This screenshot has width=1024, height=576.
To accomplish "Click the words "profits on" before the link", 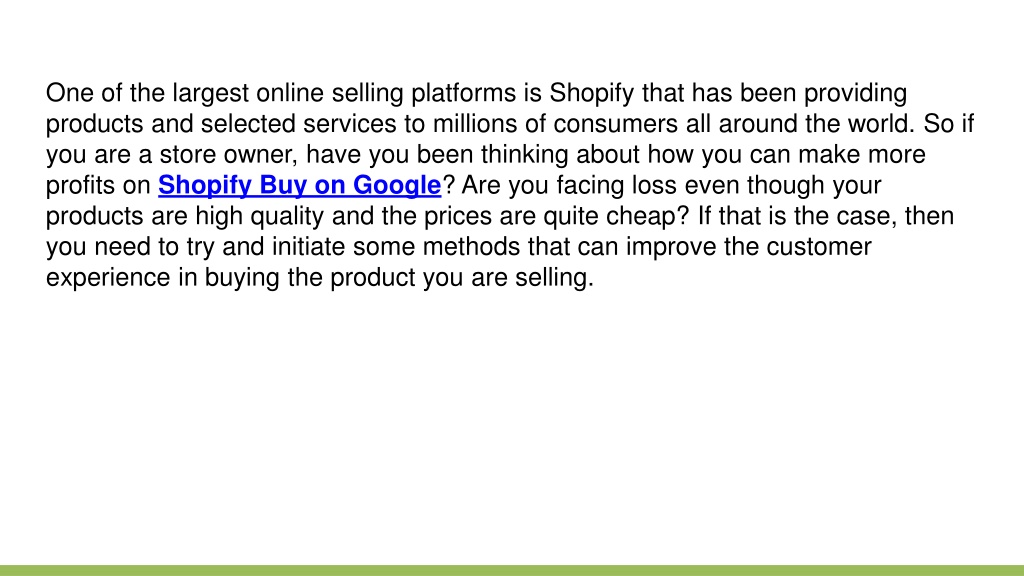I will tap(98, 185).
